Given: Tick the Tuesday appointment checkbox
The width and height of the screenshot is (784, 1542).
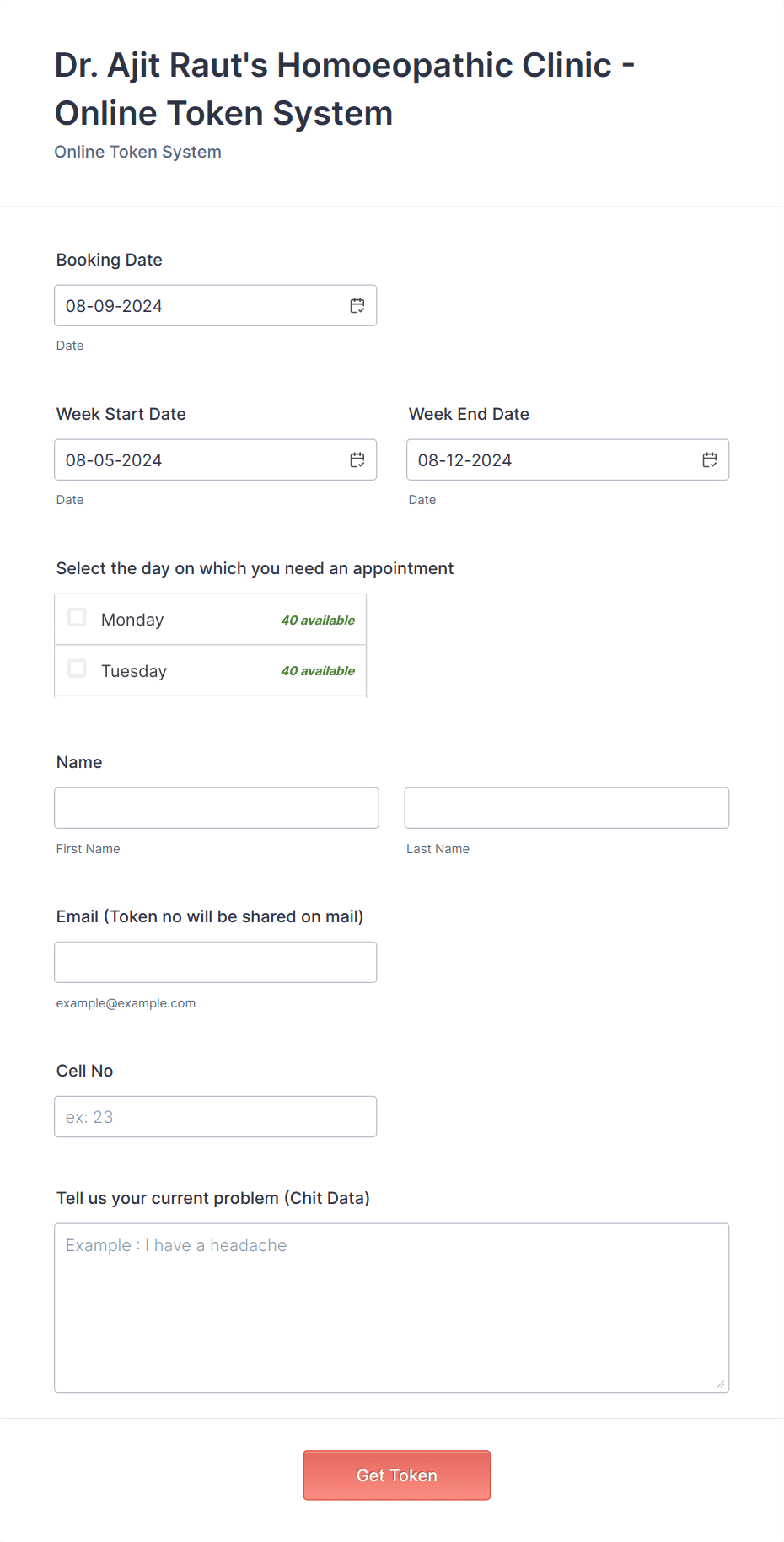Looking at the screenshot, I should click(x=77, y=669).
